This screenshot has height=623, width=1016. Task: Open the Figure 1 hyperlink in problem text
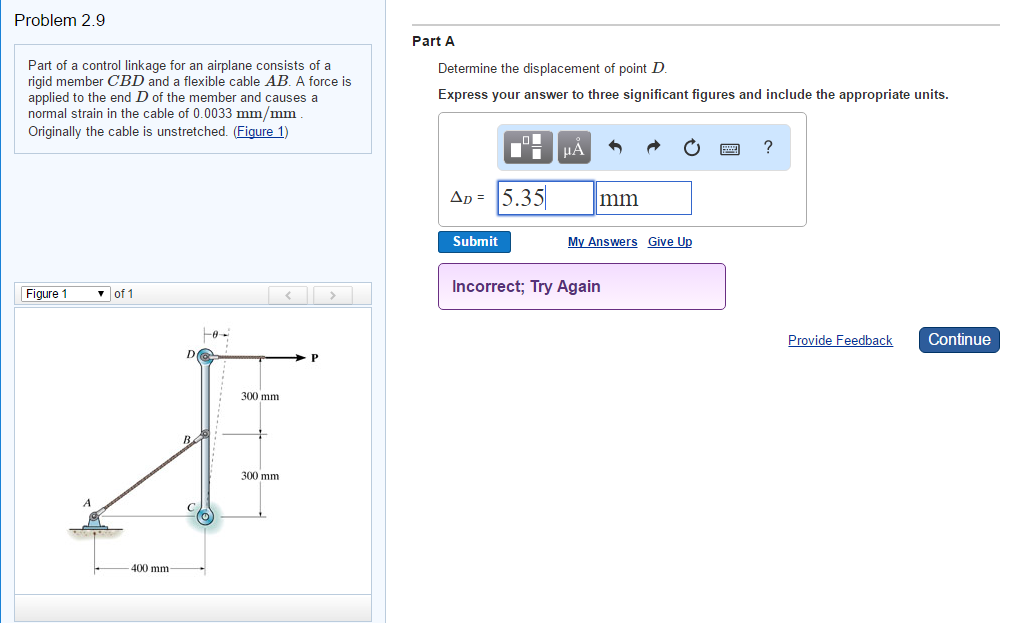260,131
